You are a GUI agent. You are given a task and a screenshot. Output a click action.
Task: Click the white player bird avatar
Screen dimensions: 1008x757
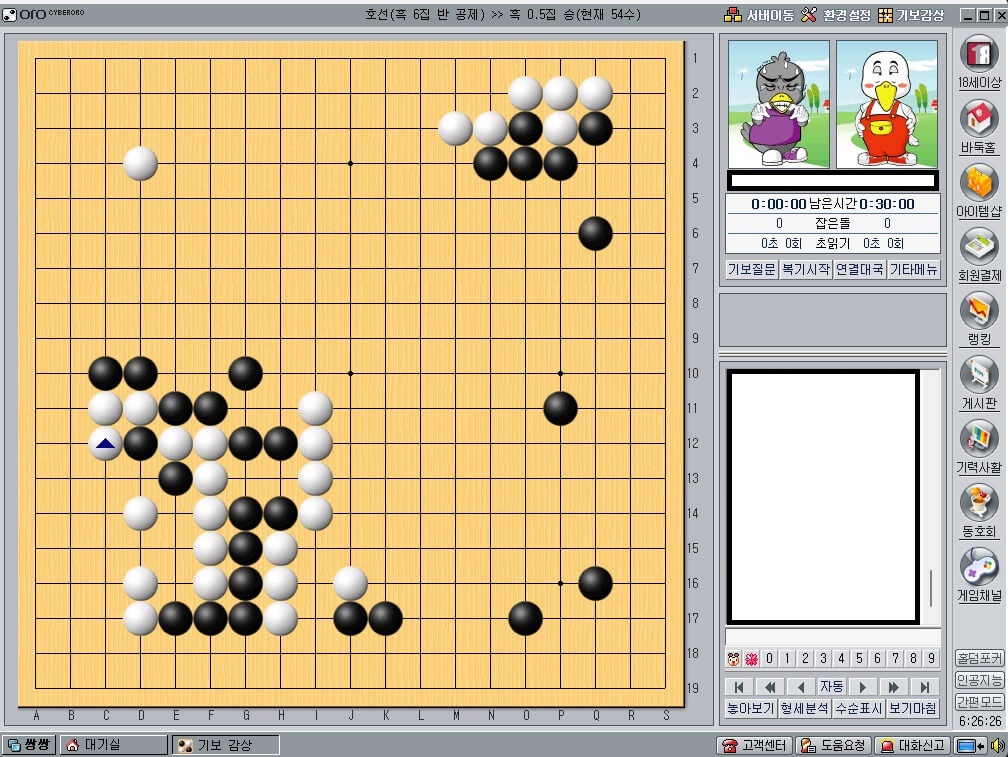point(886,104)
